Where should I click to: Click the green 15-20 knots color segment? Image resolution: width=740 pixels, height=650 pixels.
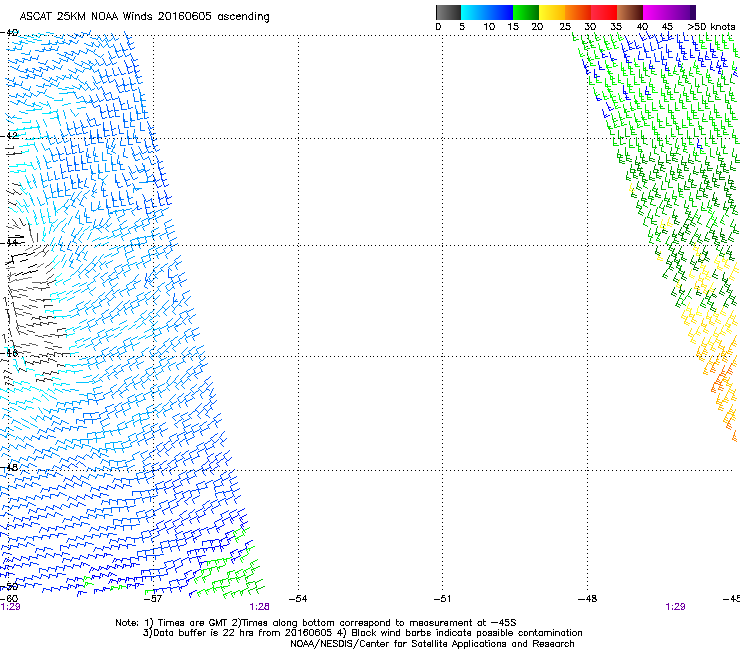(526, 12)
